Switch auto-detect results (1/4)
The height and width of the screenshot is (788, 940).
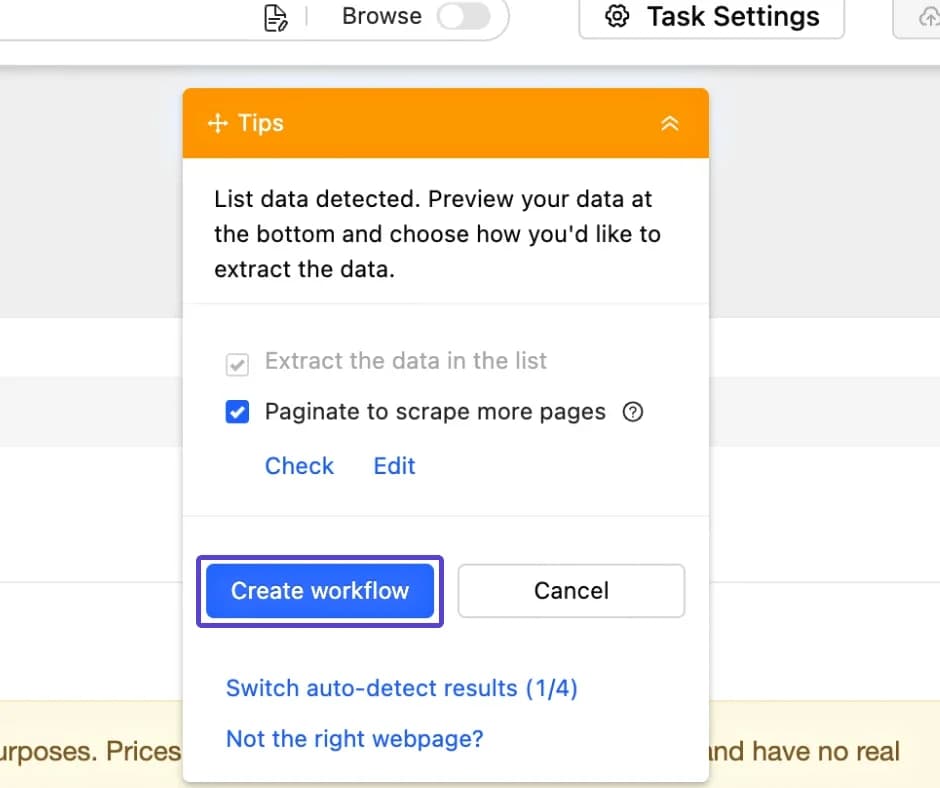[401, 688]
